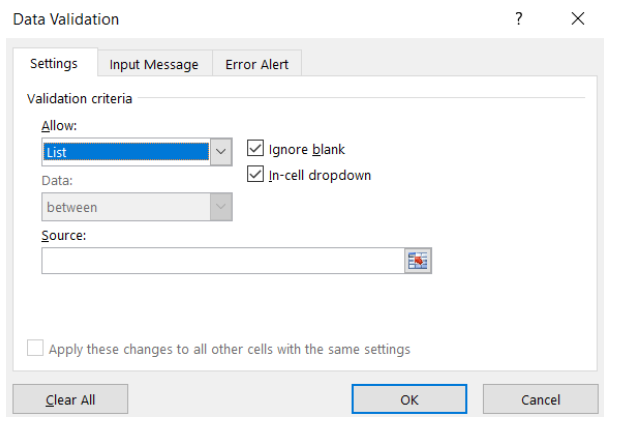Click the Data Validation title bar text

point(66,19)
